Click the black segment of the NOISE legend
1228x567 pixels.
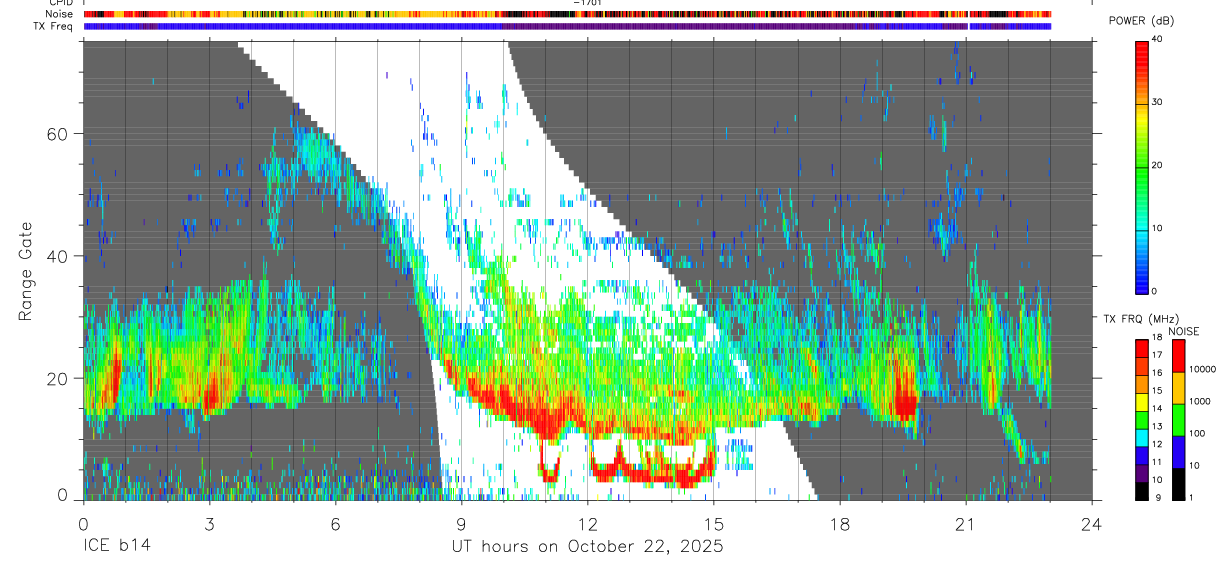tap(1178, 483)
